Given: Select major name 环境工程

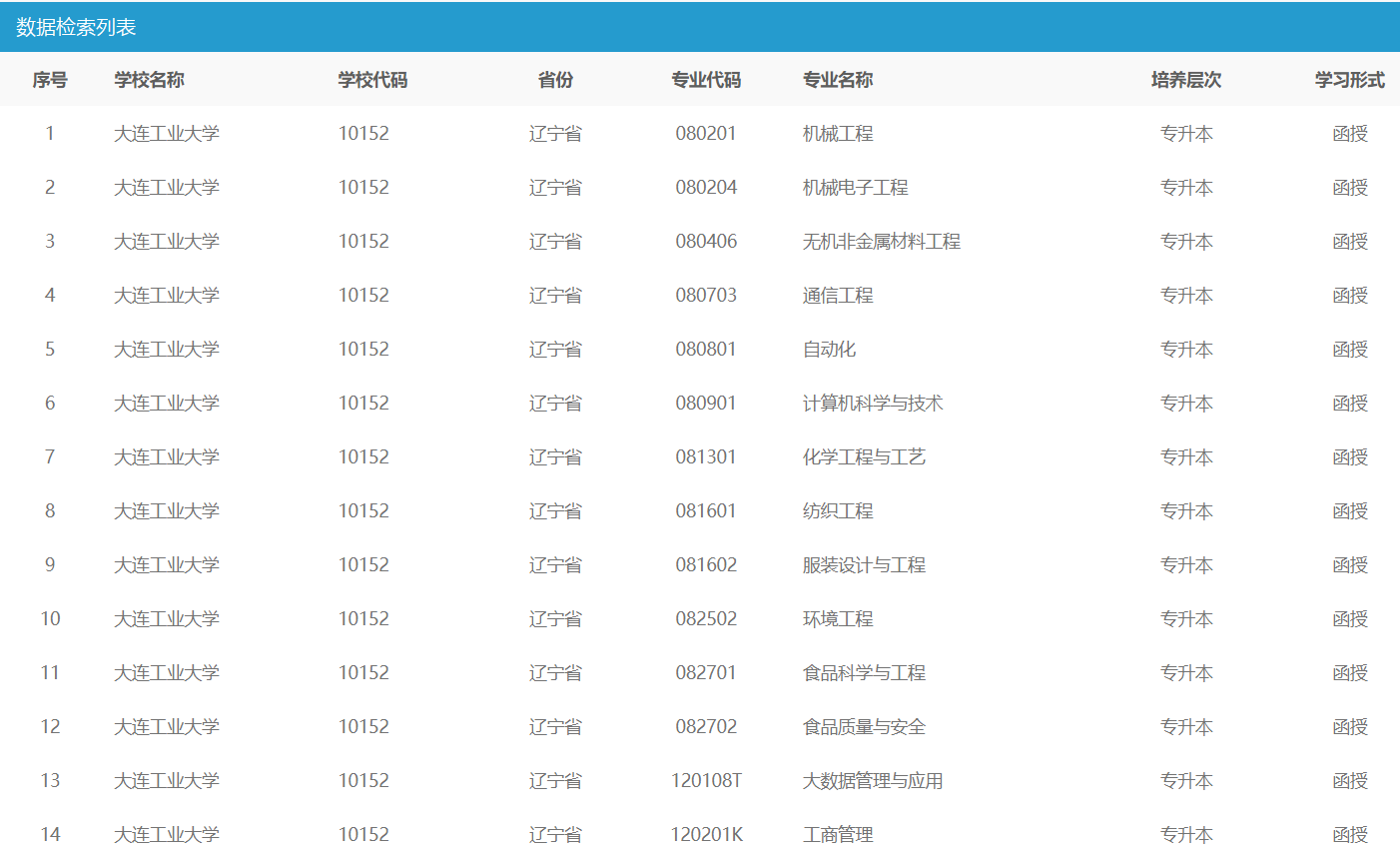Looking at the screenshot, I should (x=838, y=619).
